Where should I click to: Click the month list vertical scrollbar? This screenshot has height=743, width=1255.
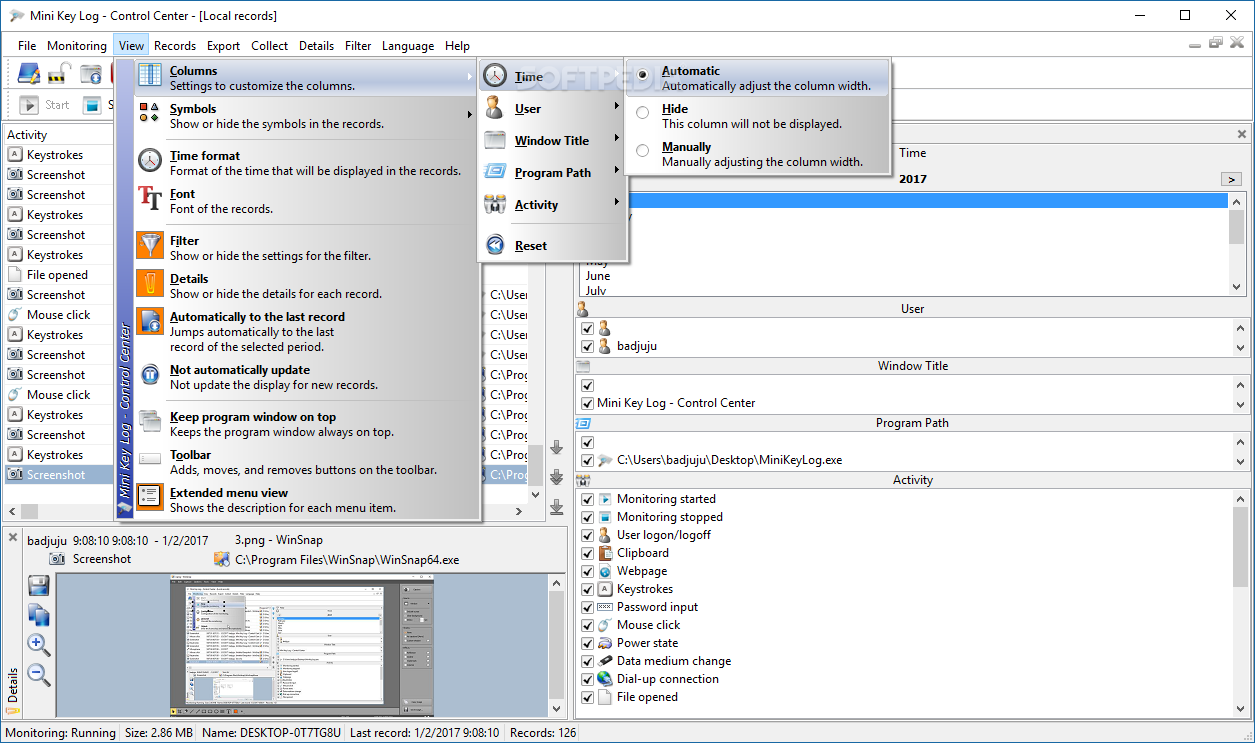pyautogui.click(x=1238, y=243)
